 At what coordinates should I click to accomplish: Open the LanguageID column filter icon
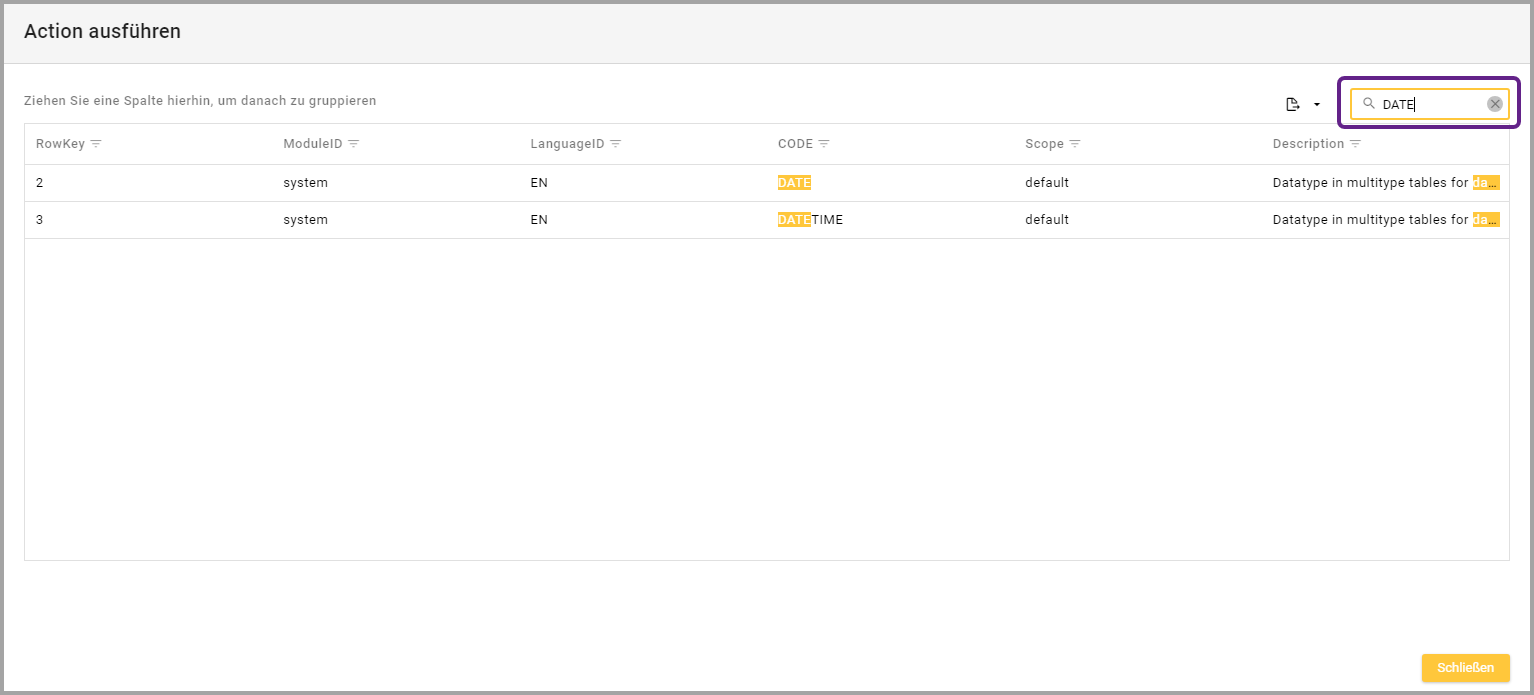(616, 144)
